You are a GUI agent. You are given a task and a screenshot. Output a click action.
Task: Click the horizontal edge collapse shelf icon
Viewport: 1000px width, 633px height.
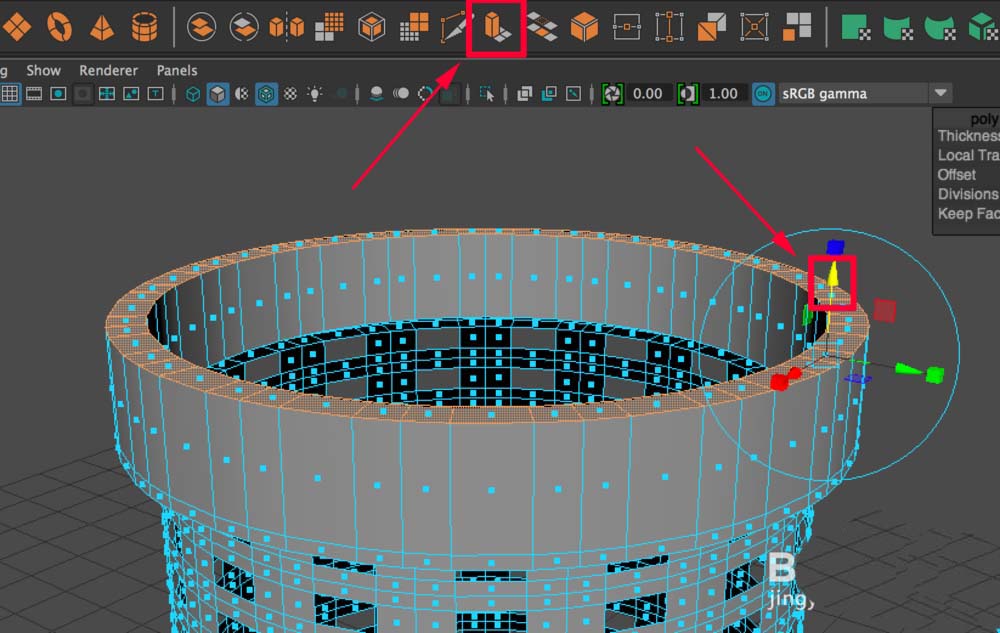(x=626, y=27)
